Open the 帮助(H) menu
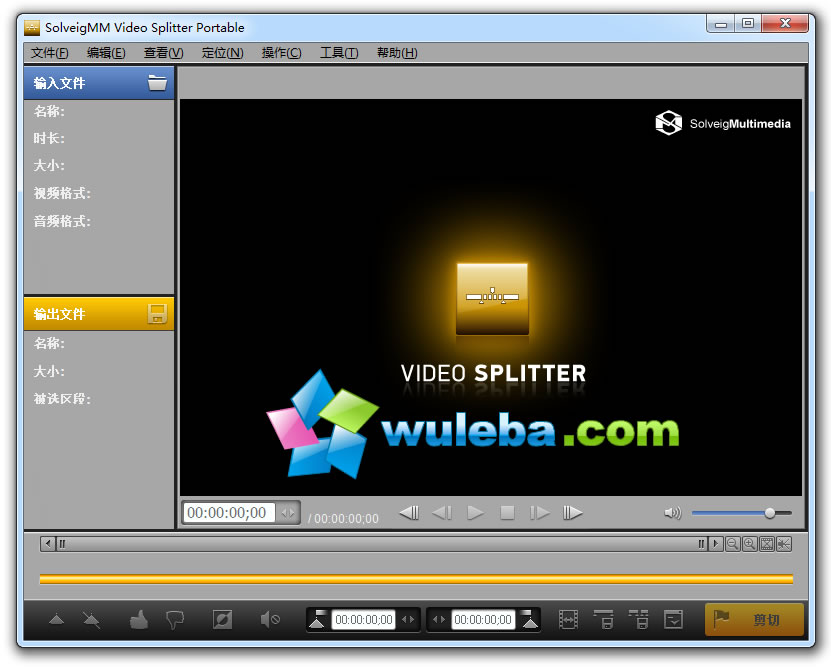The height and width of the screenshot is (667, 831). click(x=397, y=53)
